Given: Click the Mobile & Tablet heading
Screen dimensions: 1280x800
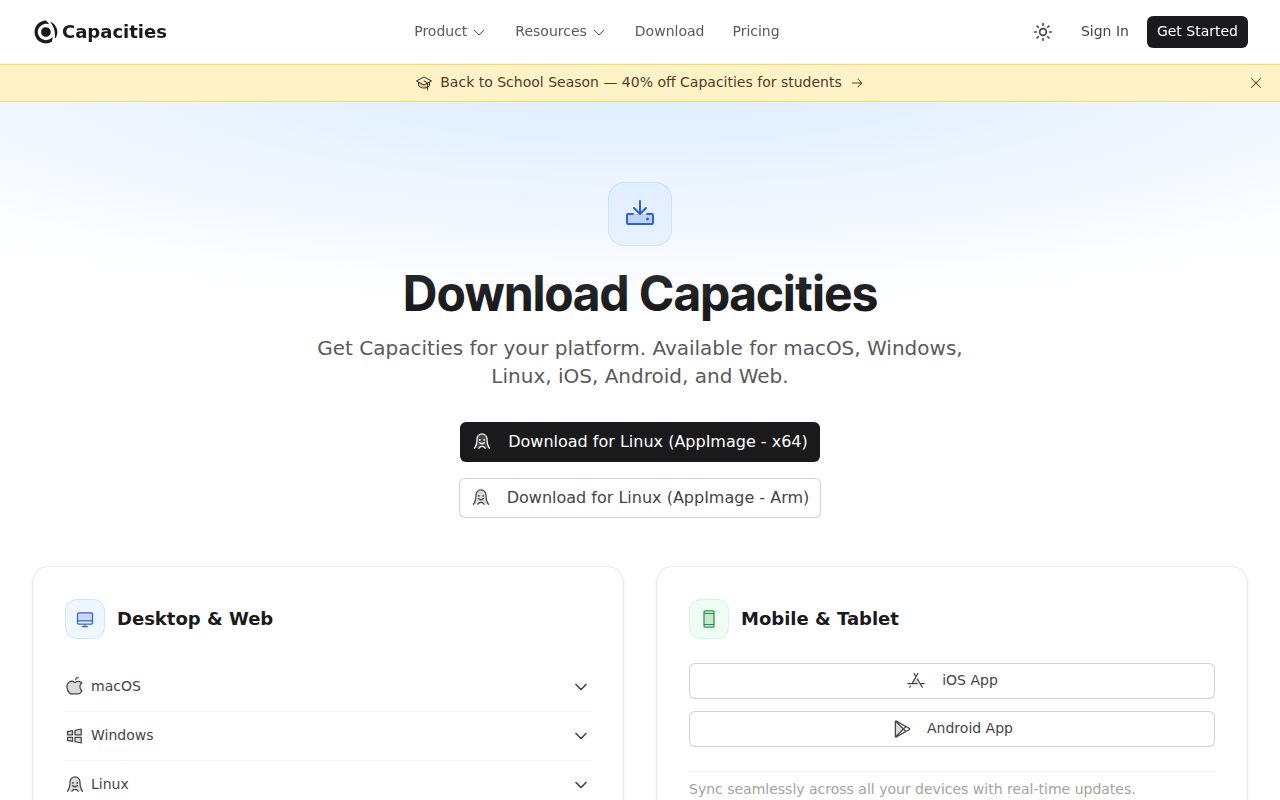Looking at the screenshot, I should (820, 619).
